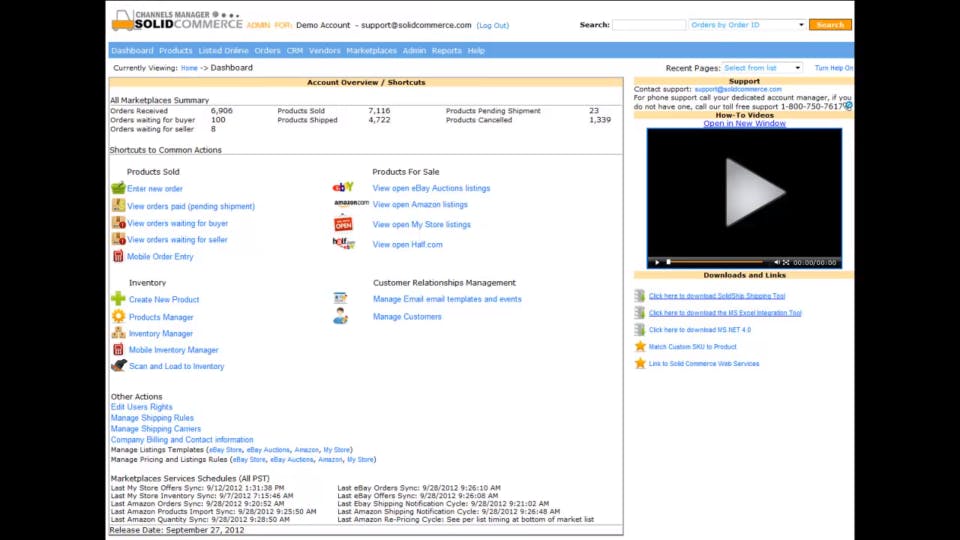The image size is (960, 540).
Task: Click the MS Excel Integration download icon
Action: (640, 312)
